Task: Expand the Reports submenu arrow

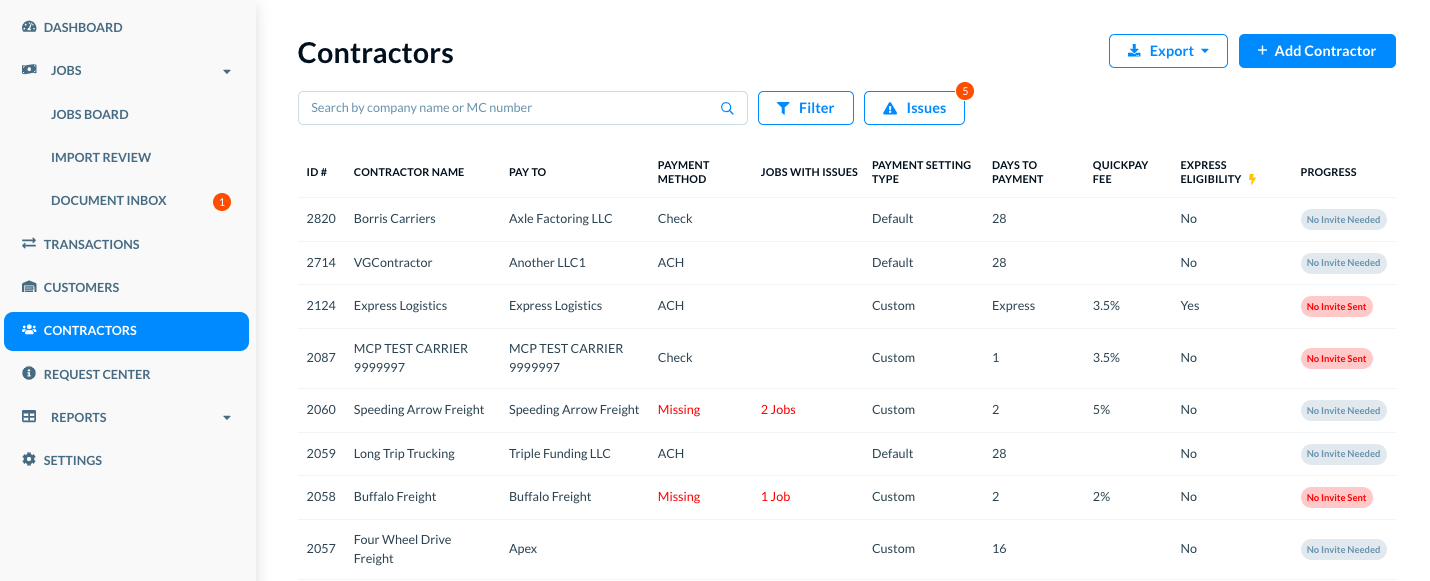Action: pos(227,418)
